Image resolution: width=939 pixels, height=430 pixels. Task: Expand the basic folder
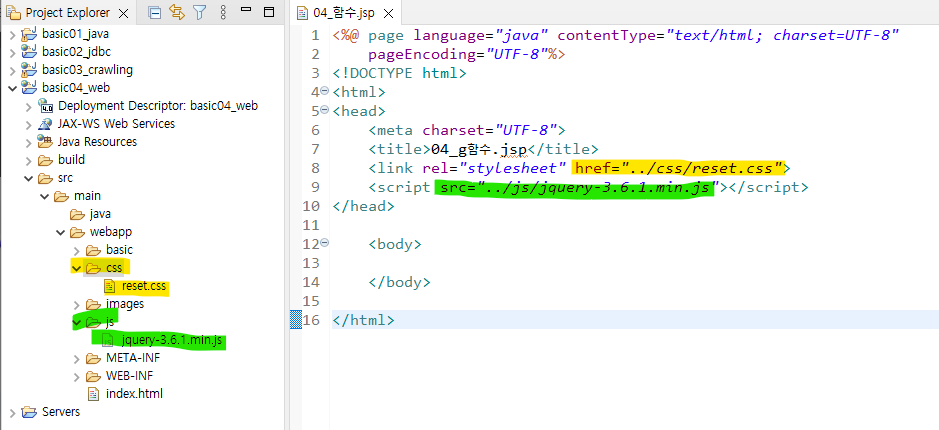[77, 250]
